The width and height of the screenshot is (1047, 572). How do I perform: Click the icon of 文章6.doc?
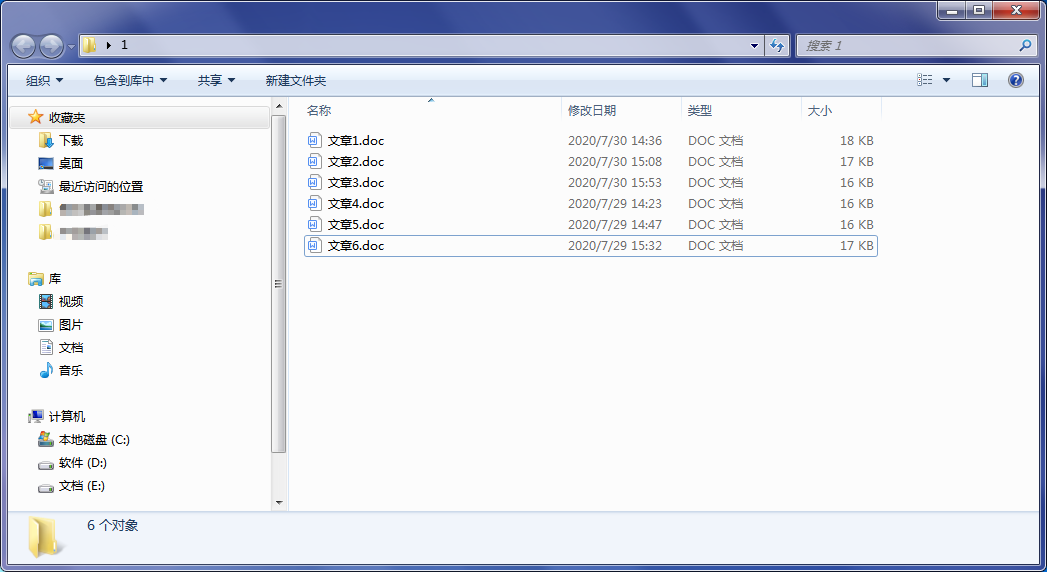point(315,246)
